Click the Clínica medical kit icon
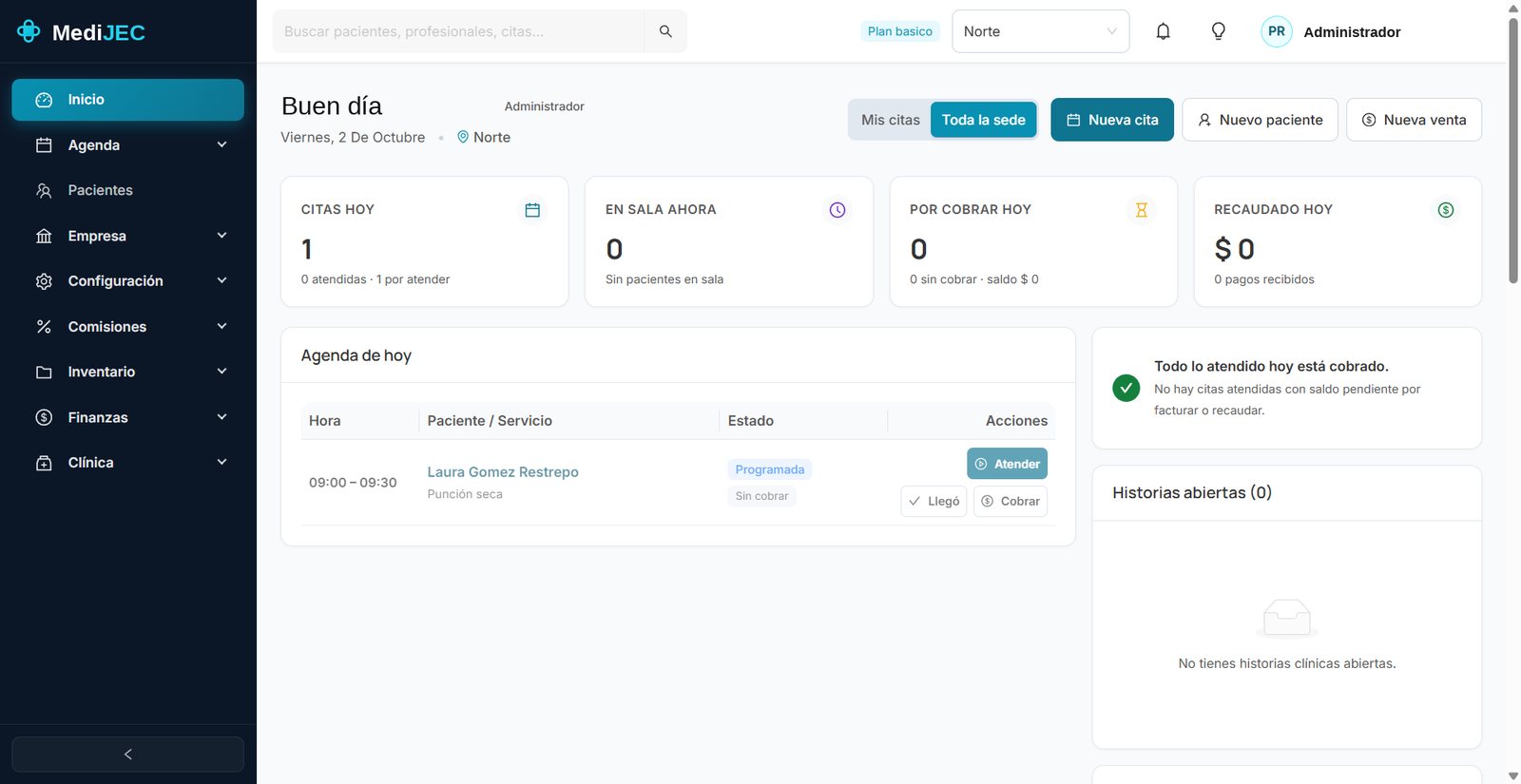The height and width of the screenshot is (784, 1521). tap(44, 463)
